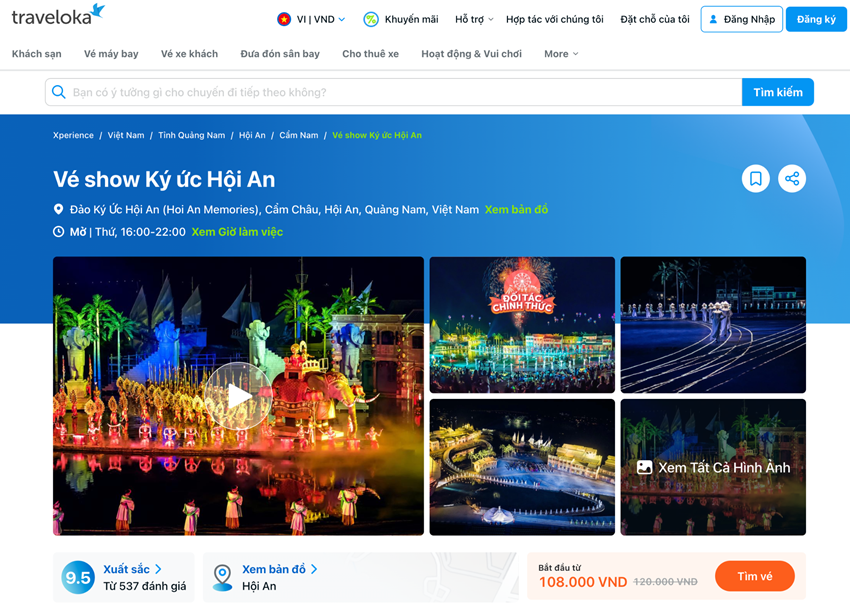Viewport: 850px width, 606px height.
Task: Click the Tìm vé button
Action: click(x=755, y=576)
